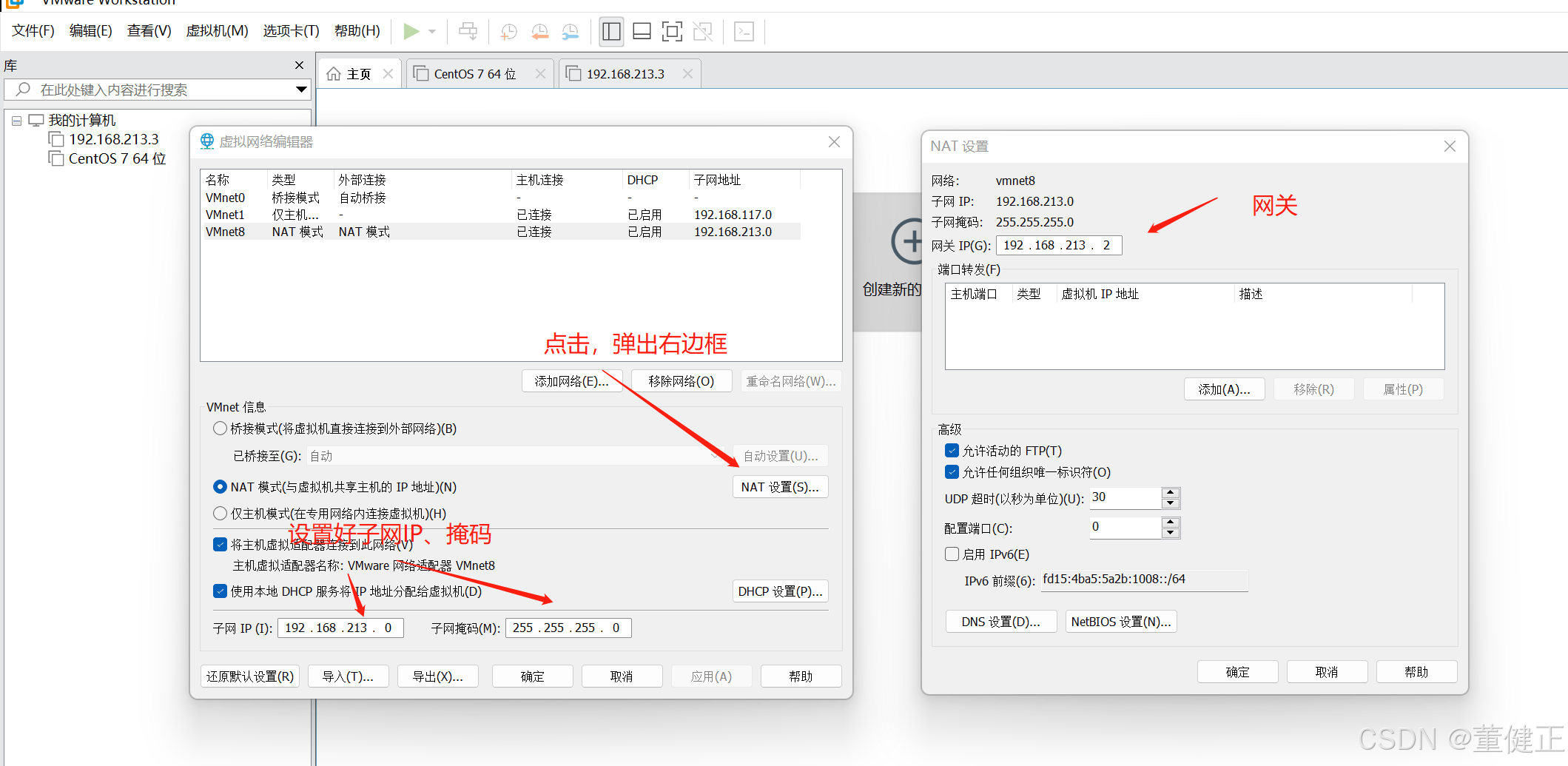Click revert to snapshot icon
1568x766 pixels.
click(x=540, y=31)
